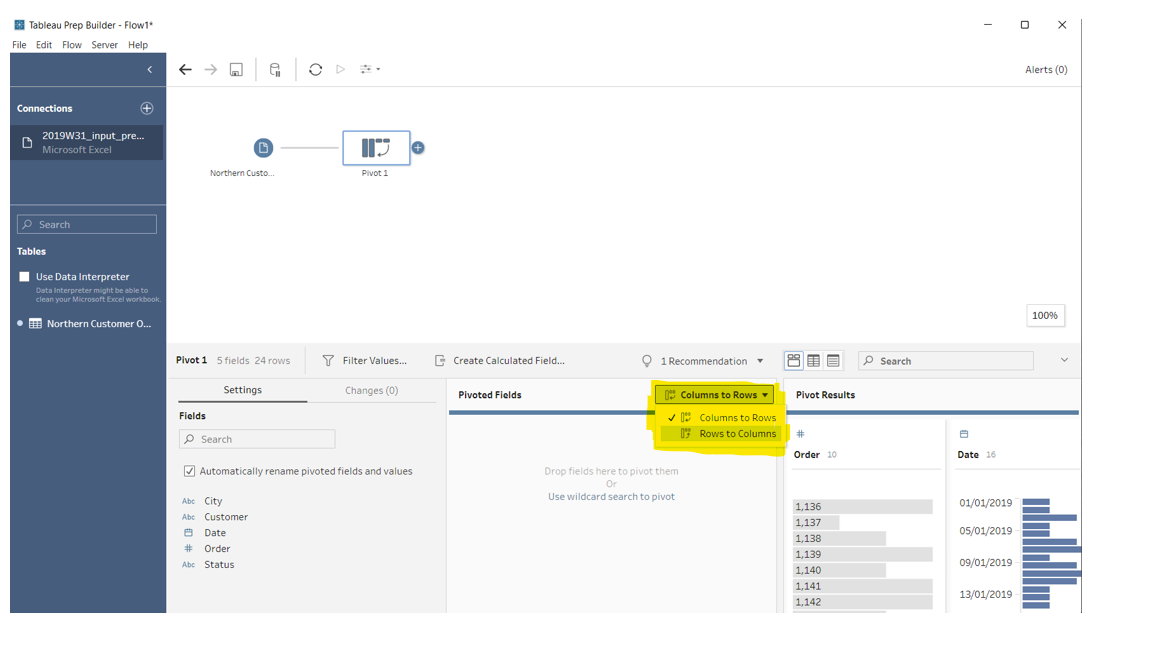Click the profile pane Search field
Viewport: 1160px width, 658px height.
click(x=945, y=360)
